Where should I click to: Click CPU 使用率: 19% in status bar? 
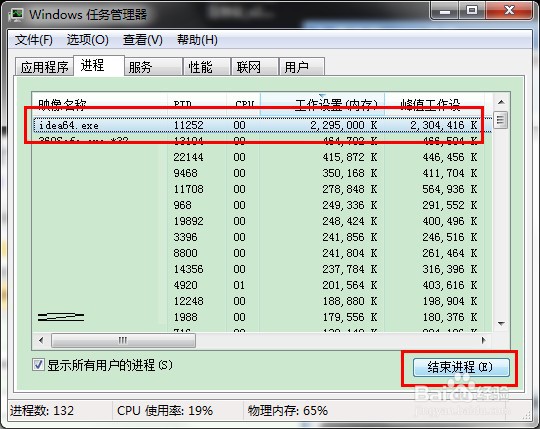point(165,410)
